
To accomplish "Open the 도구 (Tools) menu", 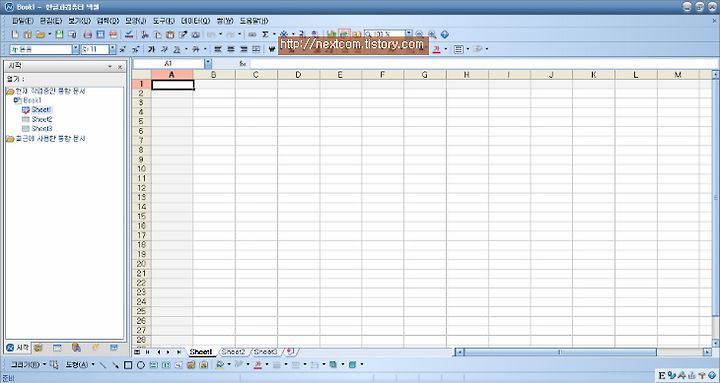I will click(164, 21).
